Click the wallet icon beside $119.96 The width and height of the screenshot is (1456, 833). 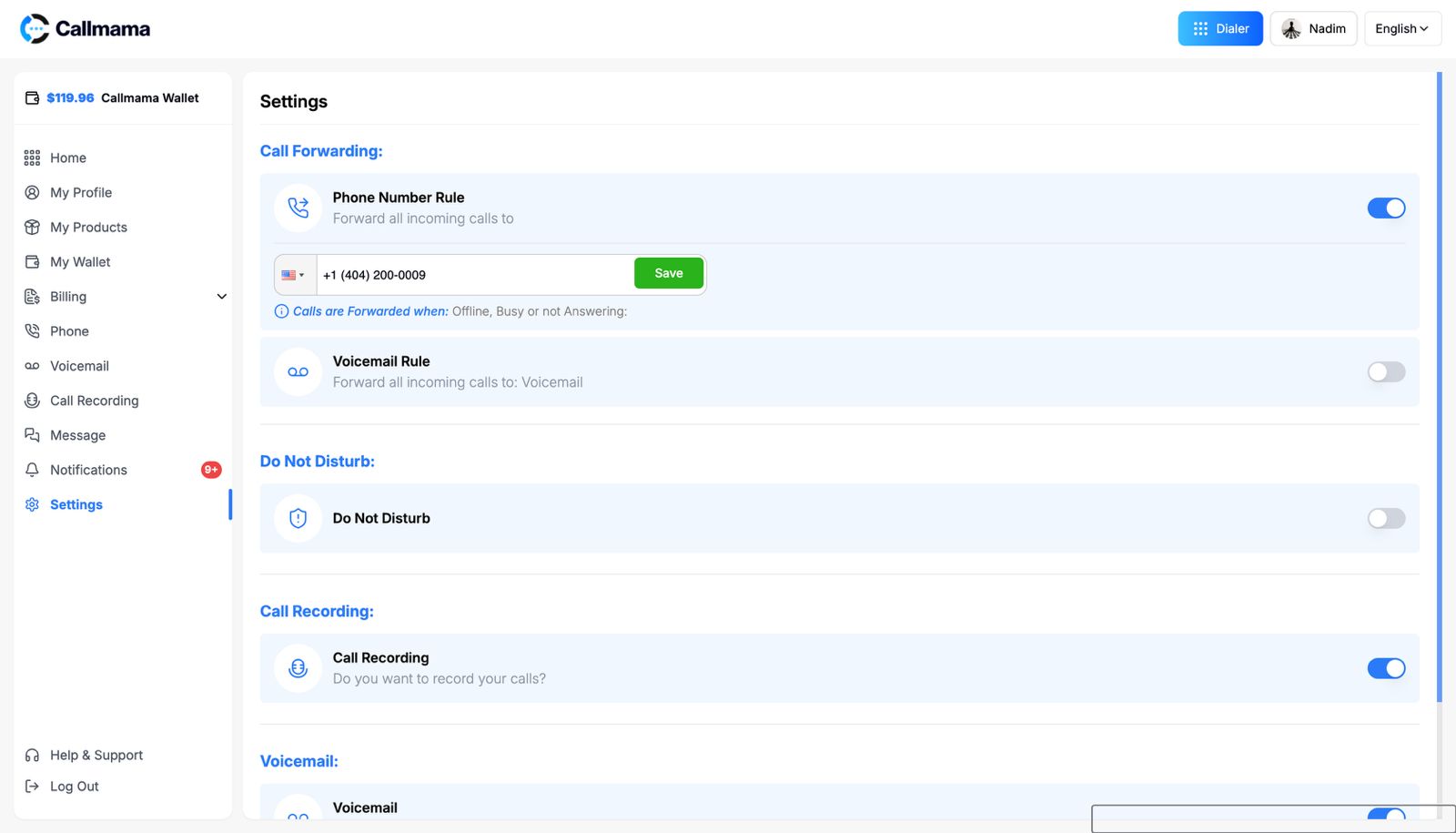click(x=32, y=97)
